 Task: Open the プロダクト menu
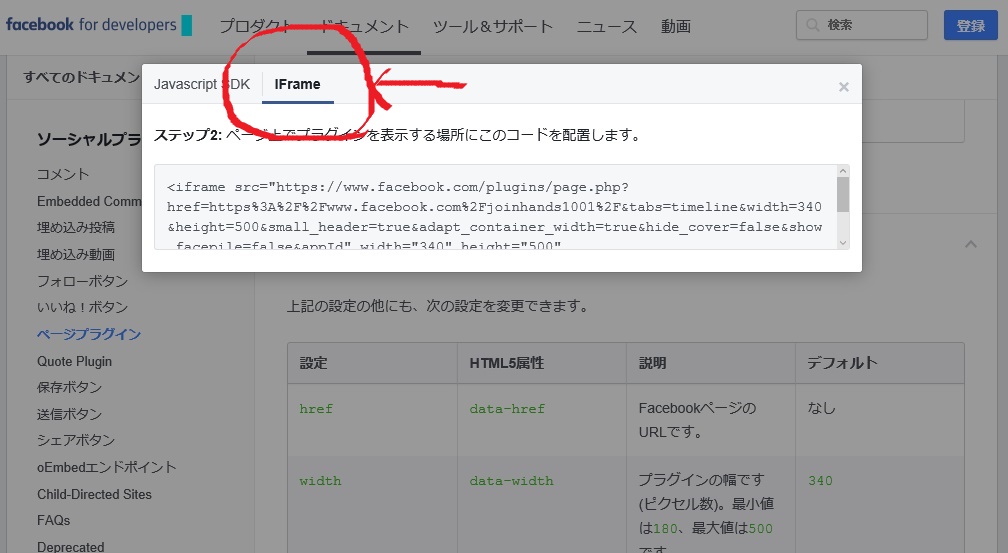pyautogui.click(x=256, y=26)
